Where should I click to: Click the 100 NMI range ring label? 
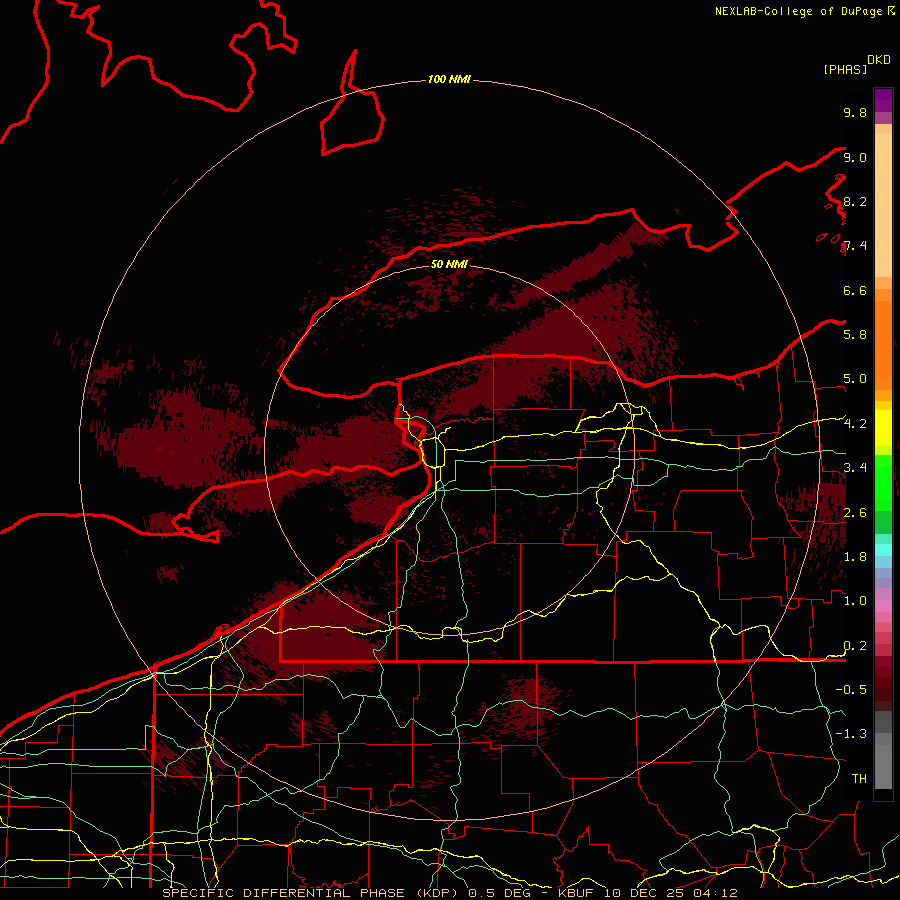[x=449, y=79]
